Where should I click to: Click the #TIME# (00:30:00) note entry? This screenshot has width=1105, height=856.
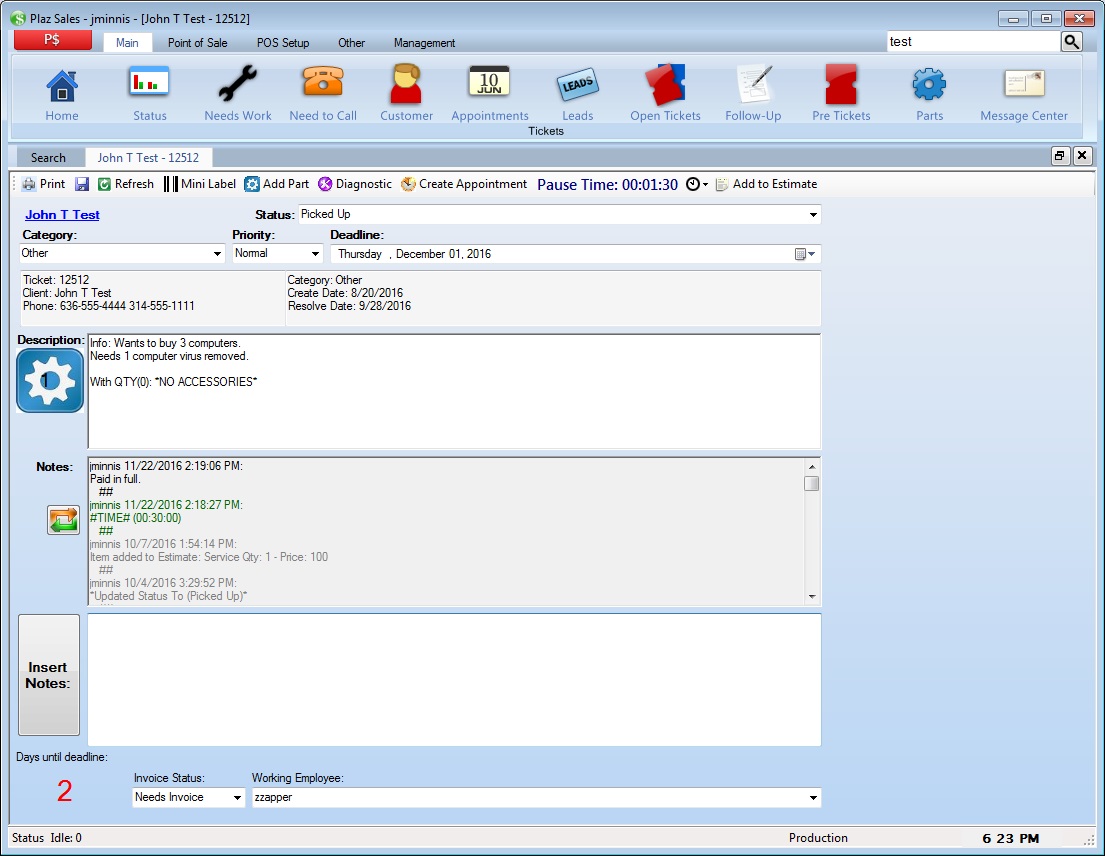pos(135,518)
